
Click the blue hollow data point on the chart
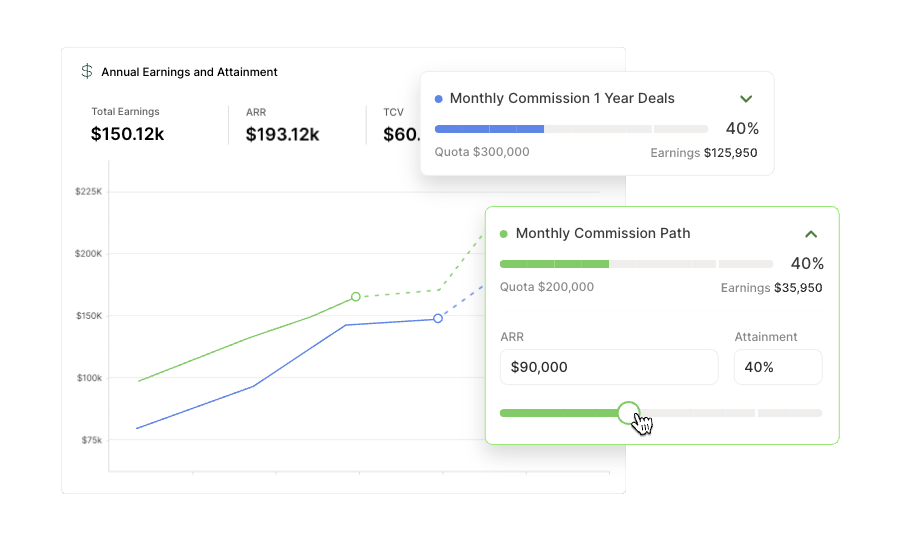pyautogui.click(x=438, y=318)
